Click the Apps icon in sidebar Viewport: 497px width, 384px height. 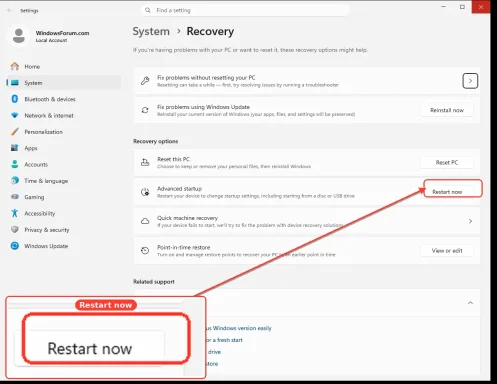(15, 148)
